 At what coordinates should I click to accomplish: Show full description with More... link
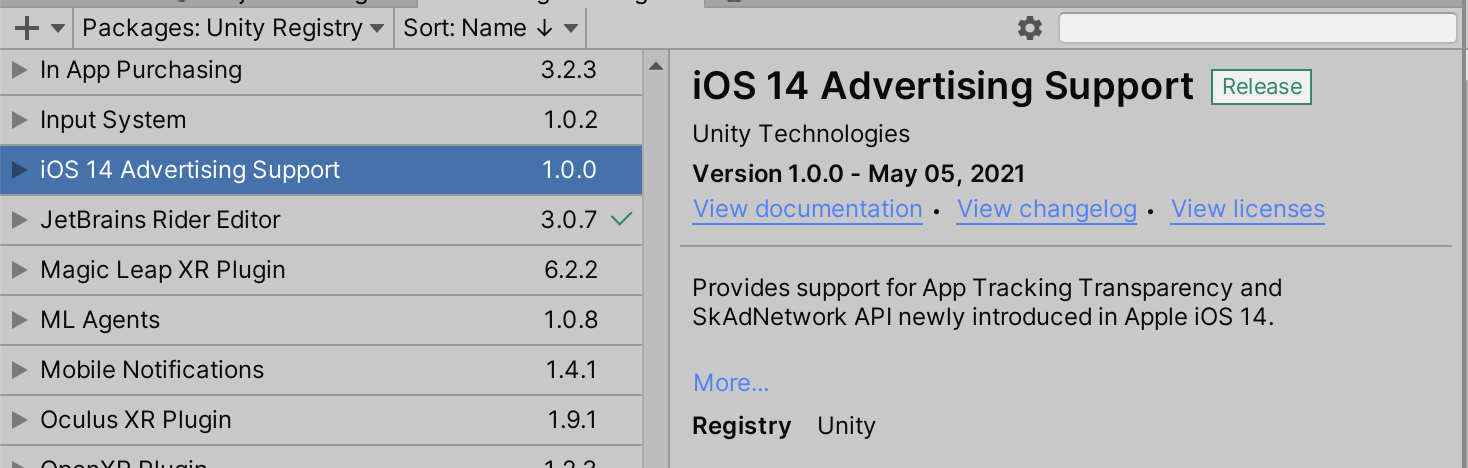coord(731,383)
